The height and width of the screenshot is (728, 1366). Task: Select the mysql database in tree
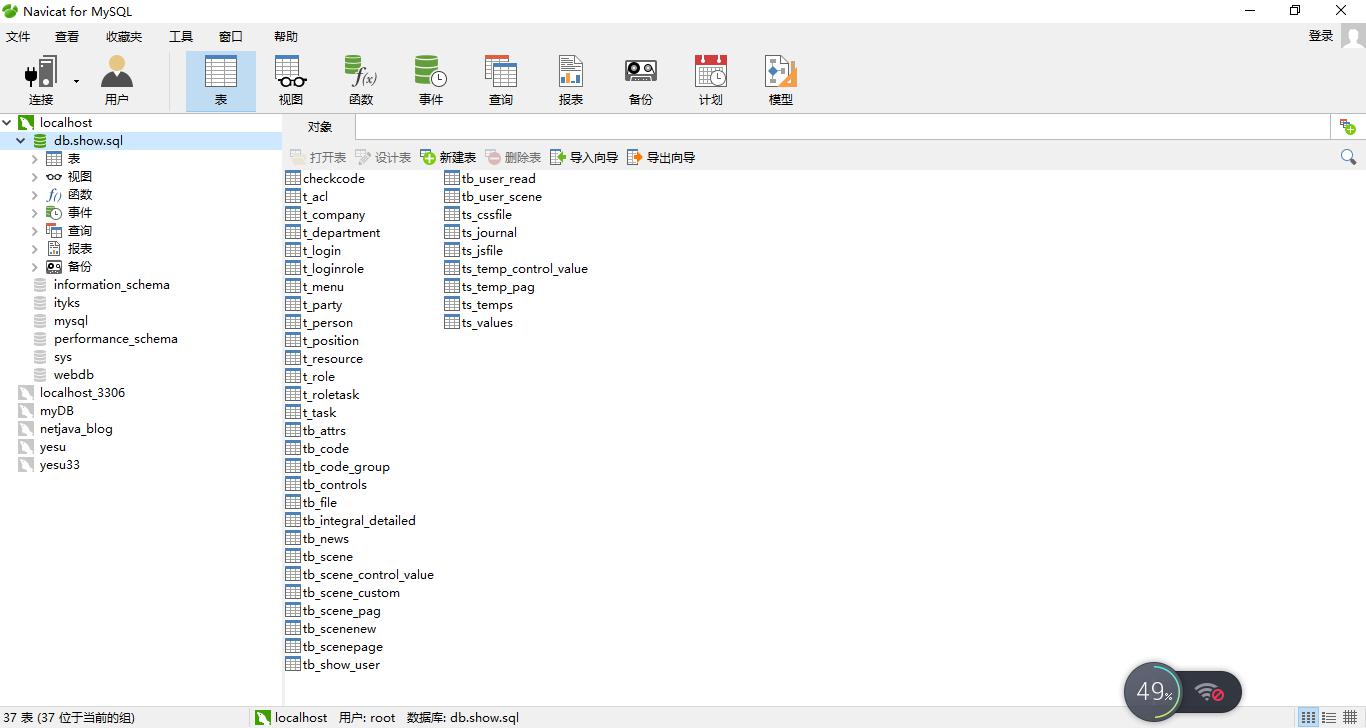[70, 321]
